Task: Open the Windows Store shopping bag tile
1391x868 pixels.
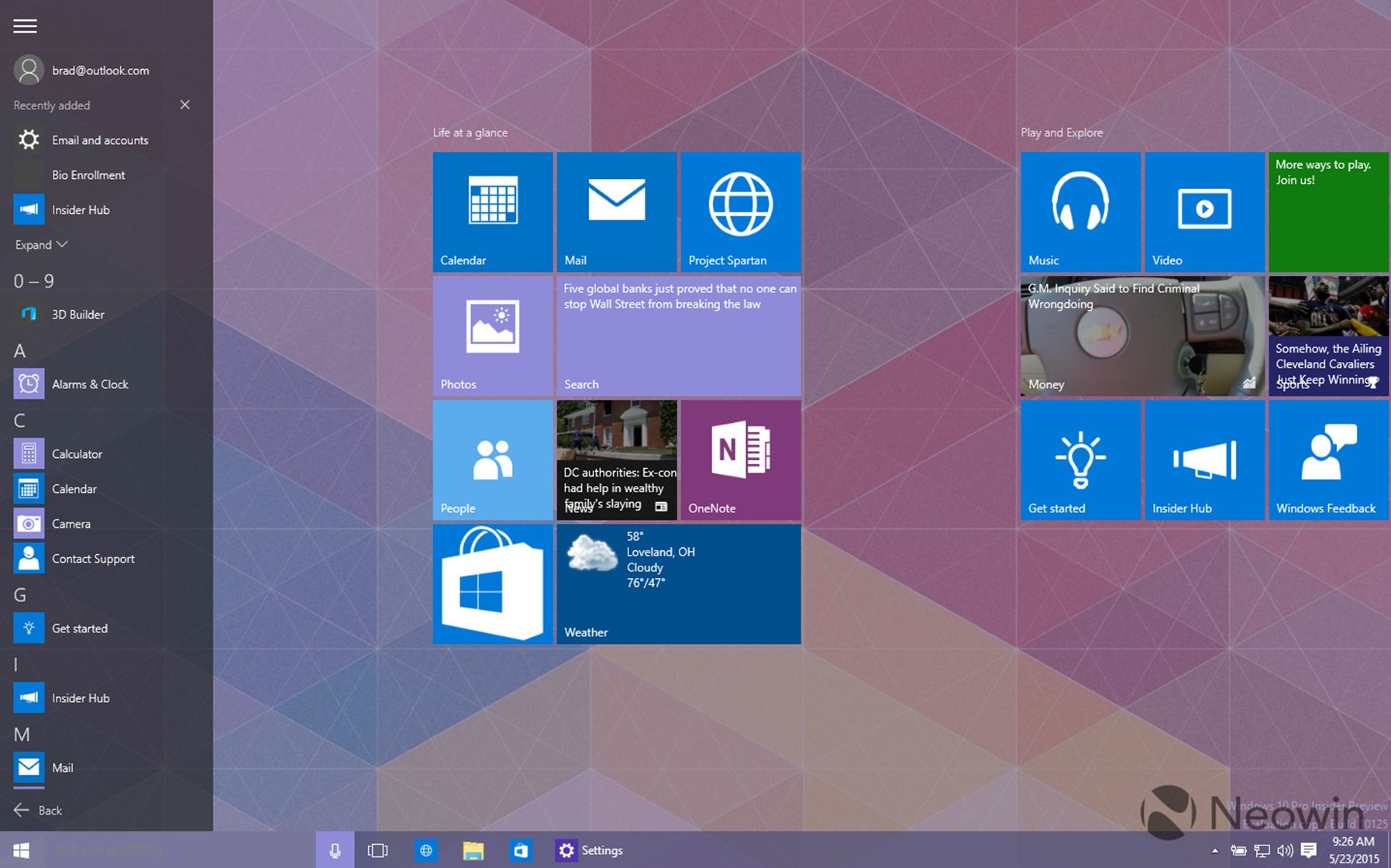Action: (x=492, y=584)
